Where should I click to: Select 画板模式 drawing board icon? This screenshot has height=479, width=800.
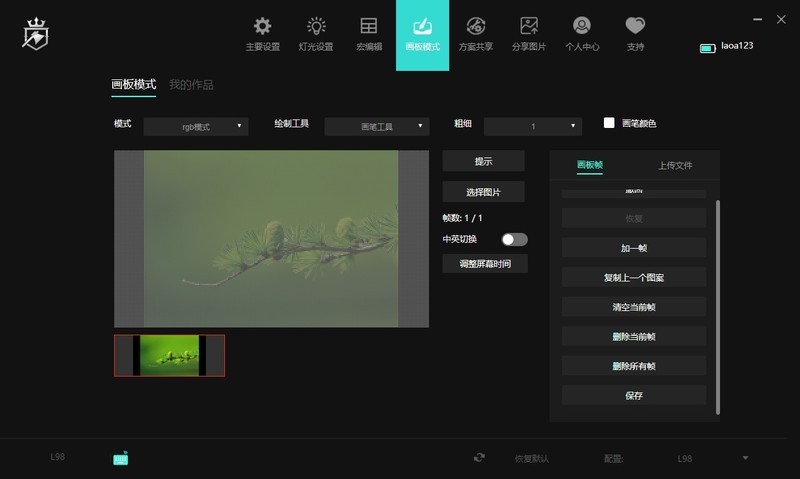click(422, 26)
